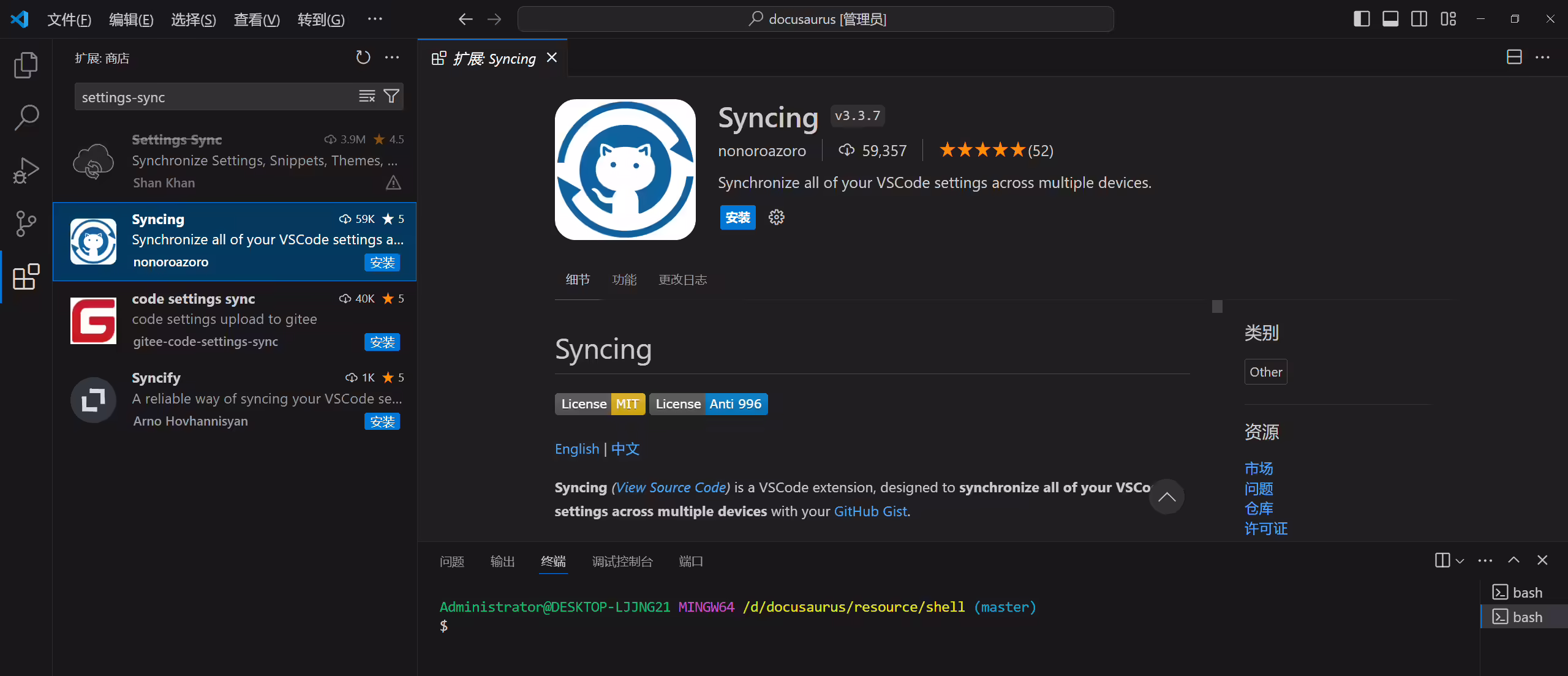The image size is (1568, 676).
Task: Refresh the extensions list
Action: point(363,58)
